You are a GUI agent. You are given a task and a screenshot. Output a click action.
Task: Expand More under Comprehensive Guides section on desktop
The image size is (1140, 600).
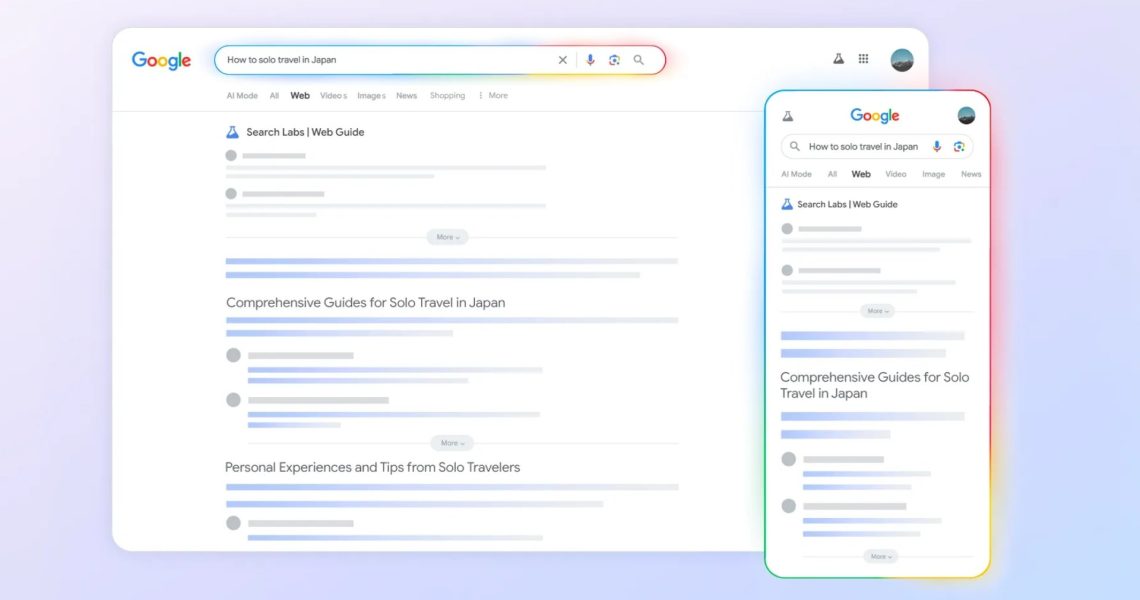[x=452, y=443]
